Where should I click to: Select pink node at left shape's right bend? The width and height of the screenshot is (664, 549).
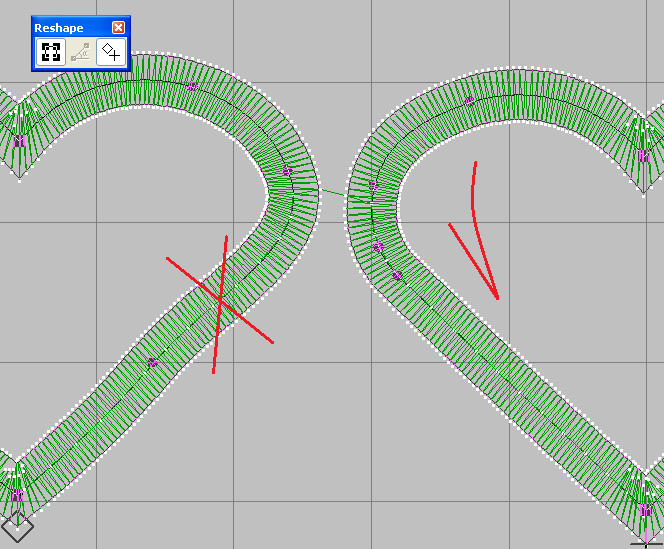coord(288,171)
